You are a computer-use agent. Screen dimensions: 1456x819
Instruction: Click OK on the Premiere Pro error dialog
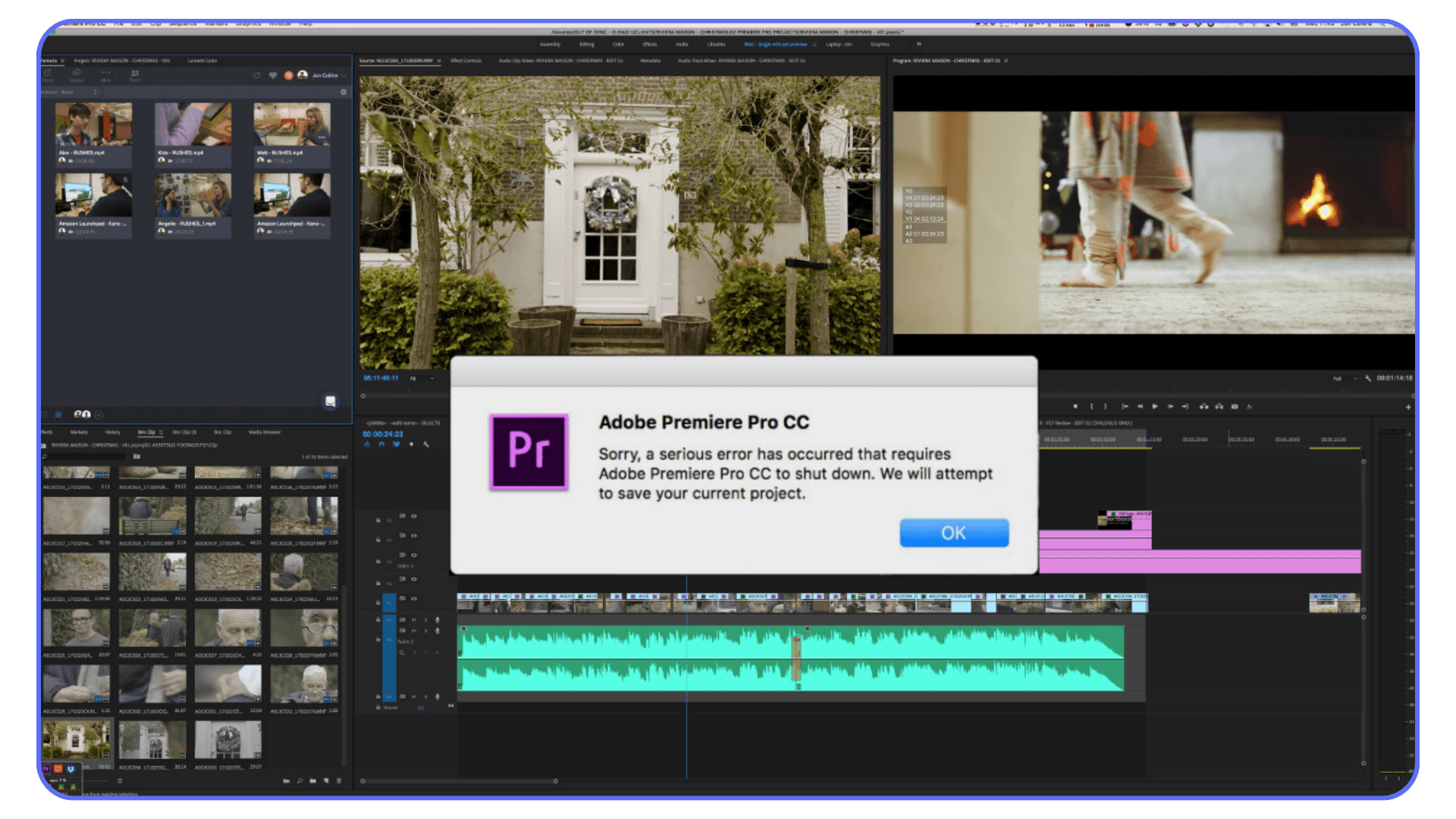point(953,532)
